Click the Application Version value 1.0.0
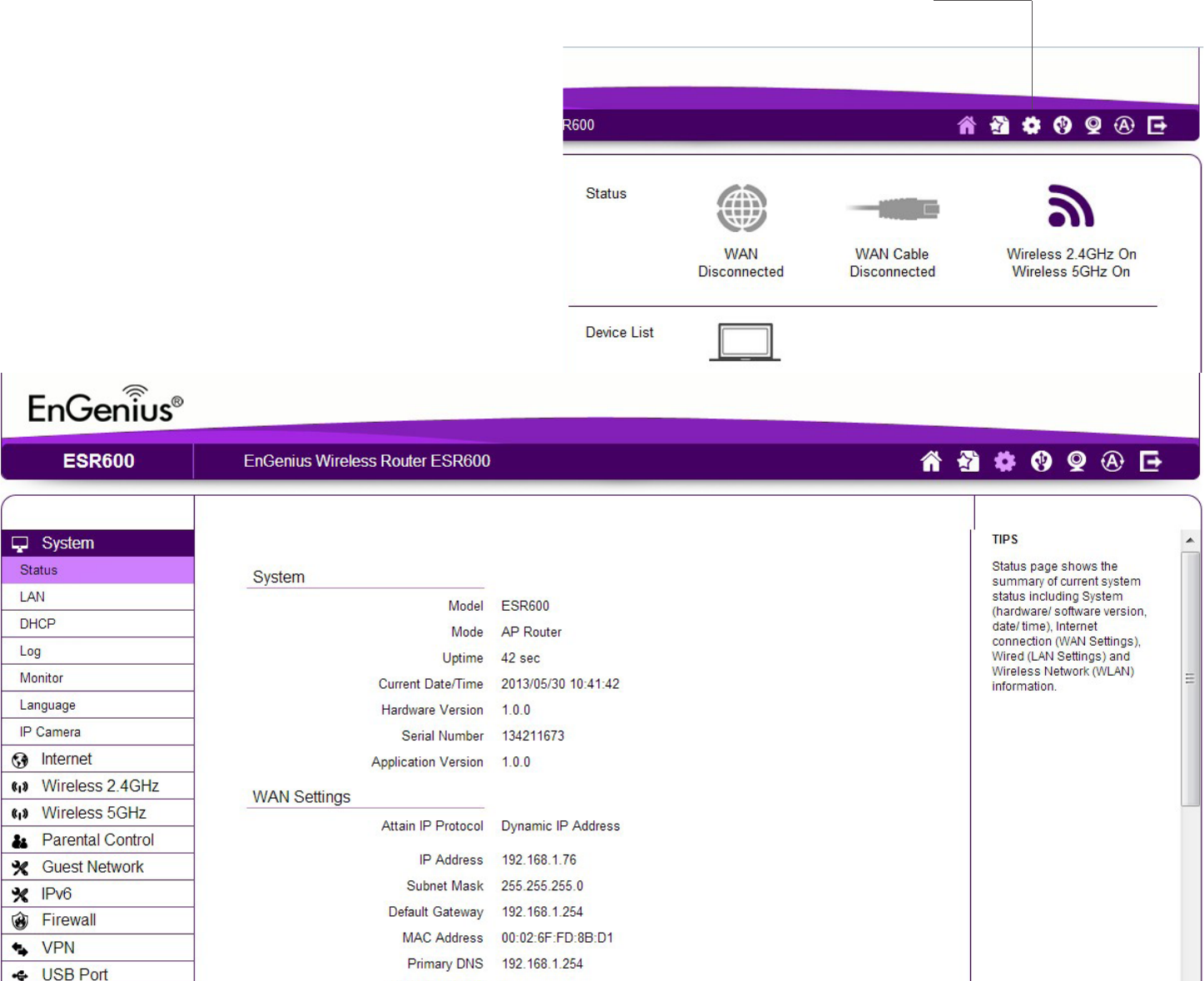1204x981 pixels. (516, 761)
